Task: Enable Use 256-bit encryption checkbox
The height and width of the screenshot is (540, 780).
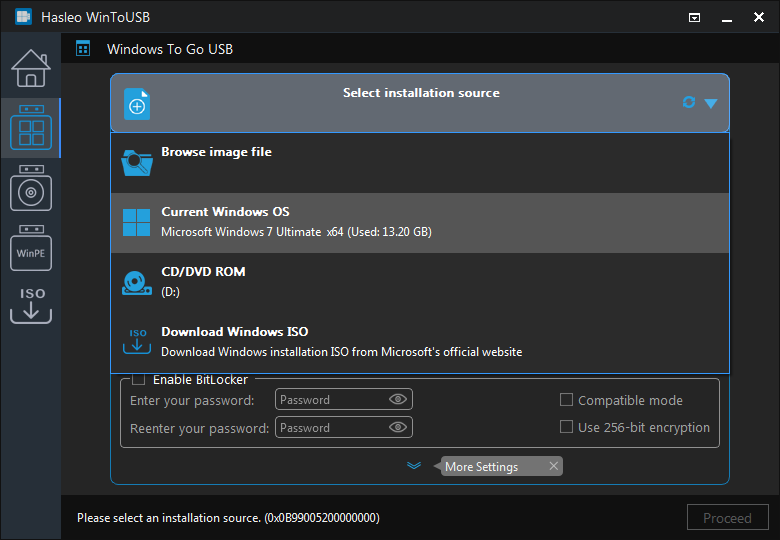Action: (566, 427)
